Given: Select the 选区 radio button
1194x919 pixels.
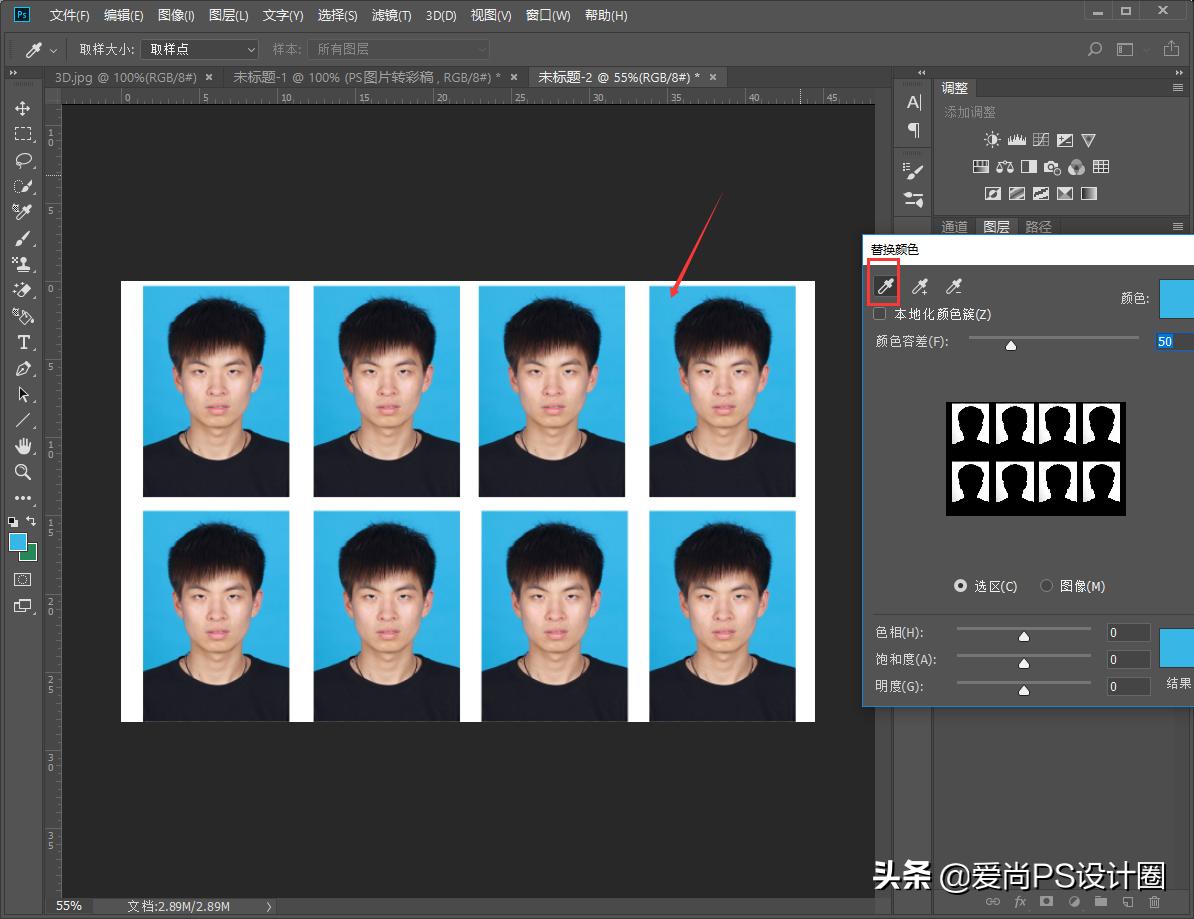Looking at the screenshot, I should pos(961,586).
